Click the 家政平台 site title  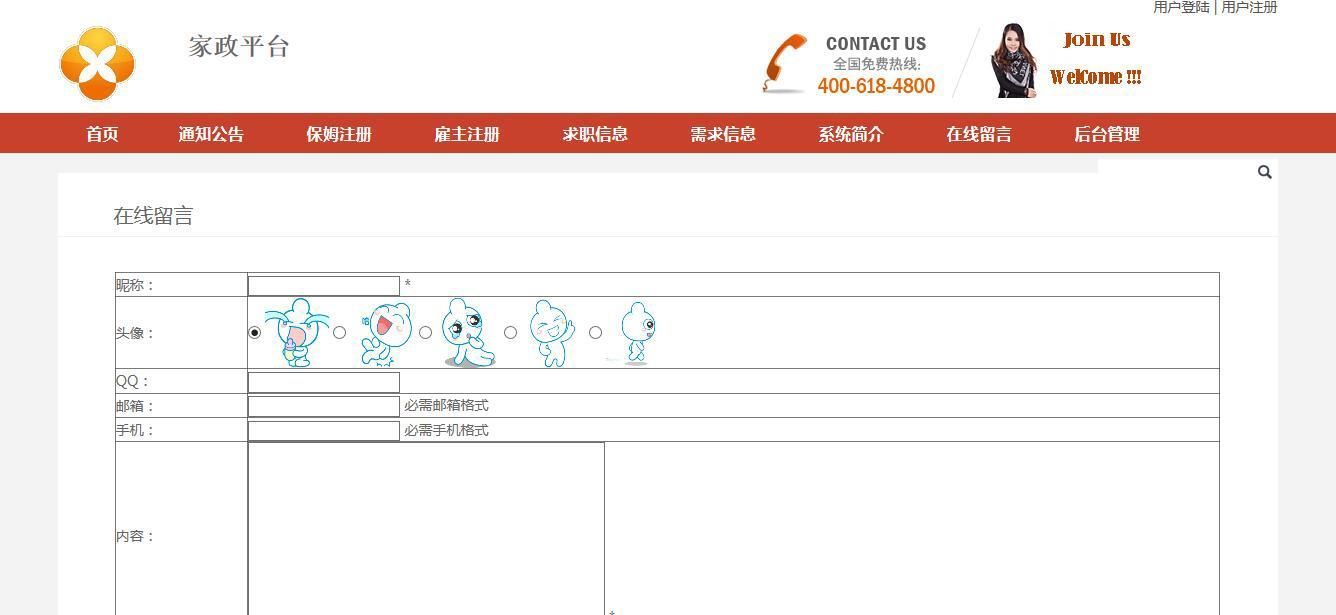(x=239, y=46)
